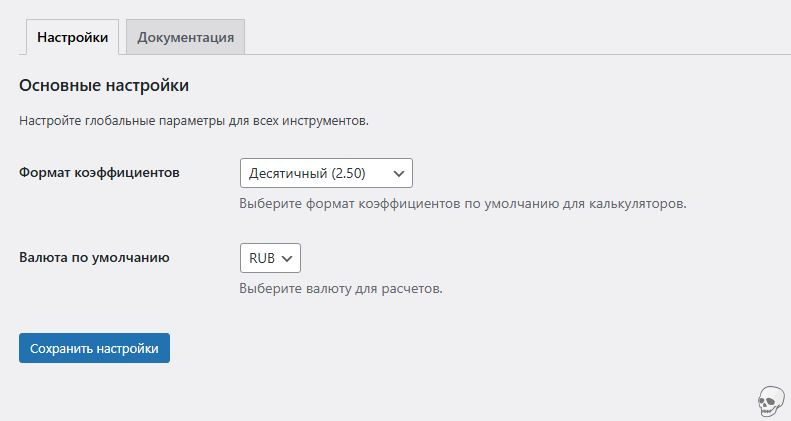
Task: Open the RUB currency dropdown
Action: [270, 258]
